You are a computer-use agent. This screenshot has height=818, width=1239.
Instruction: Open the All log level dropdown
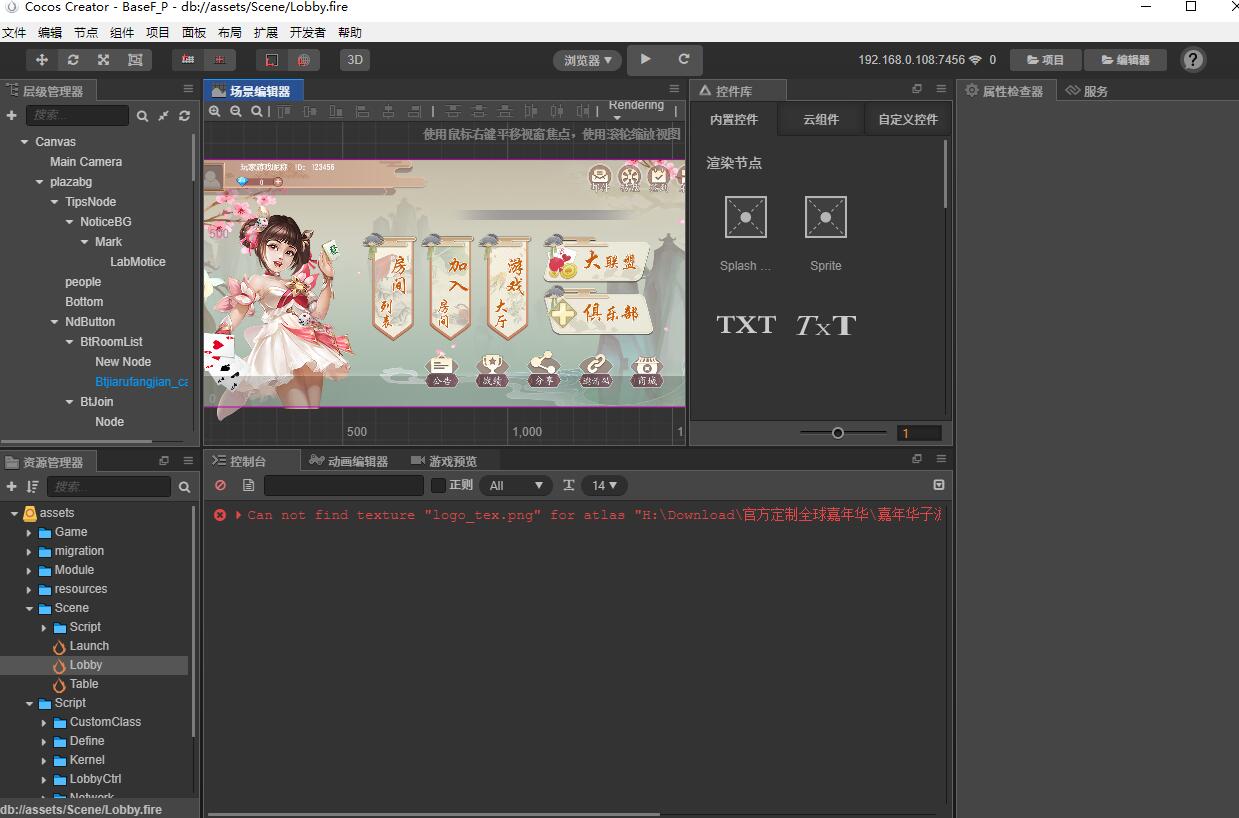click(515, 485)
